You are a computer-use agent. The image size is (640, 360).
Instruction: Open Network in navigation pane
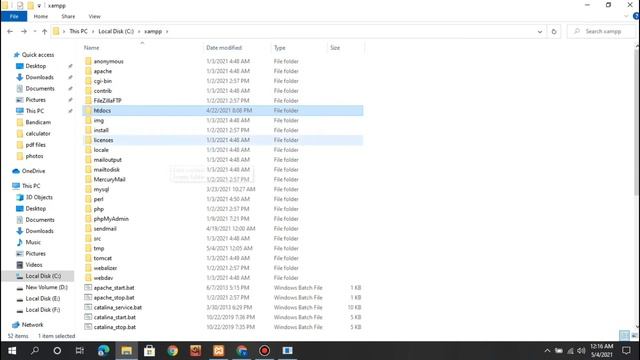pos(32,324)
